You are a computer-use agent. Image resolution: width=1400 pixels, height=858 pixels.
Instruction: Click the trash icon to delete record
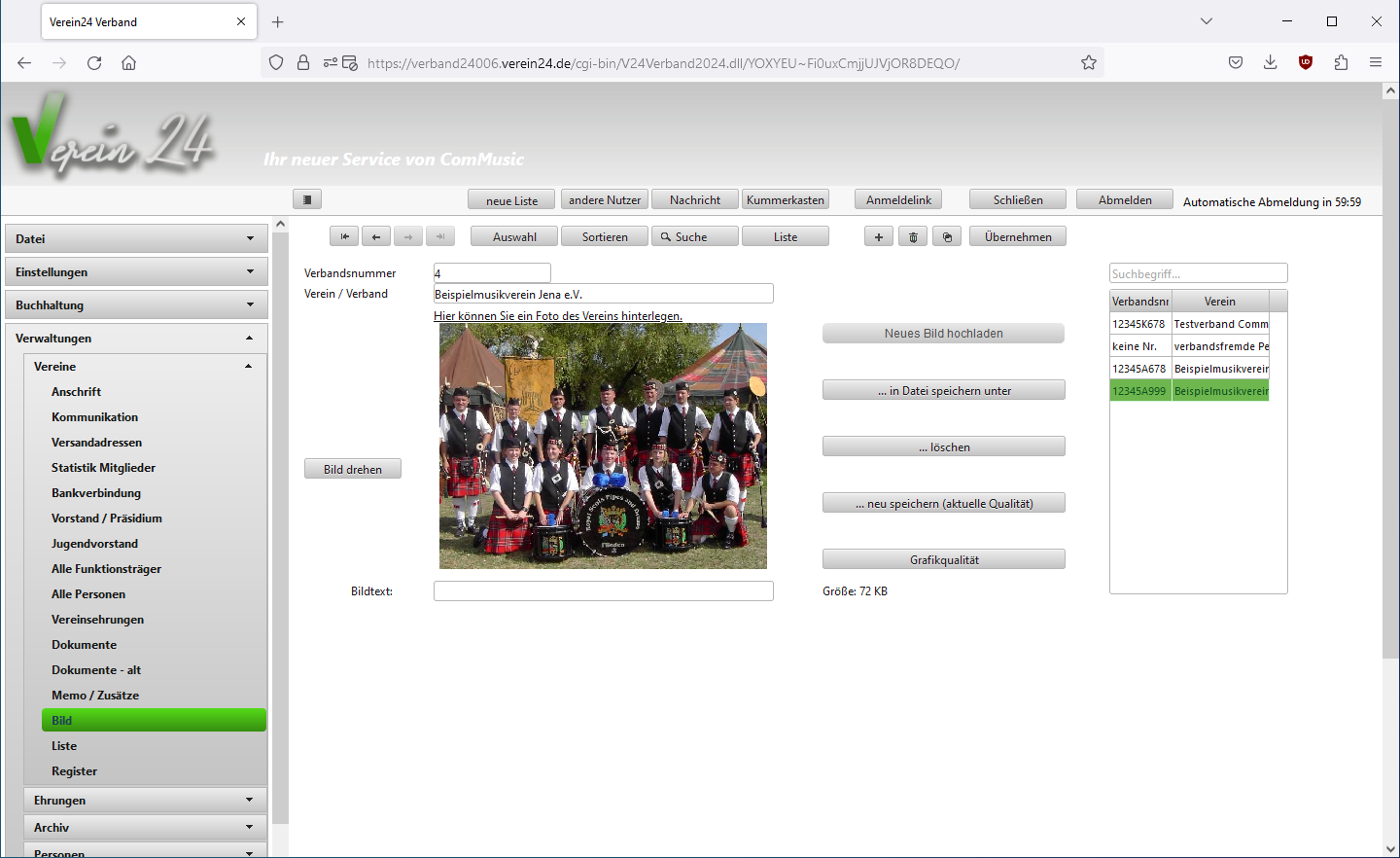913,236
